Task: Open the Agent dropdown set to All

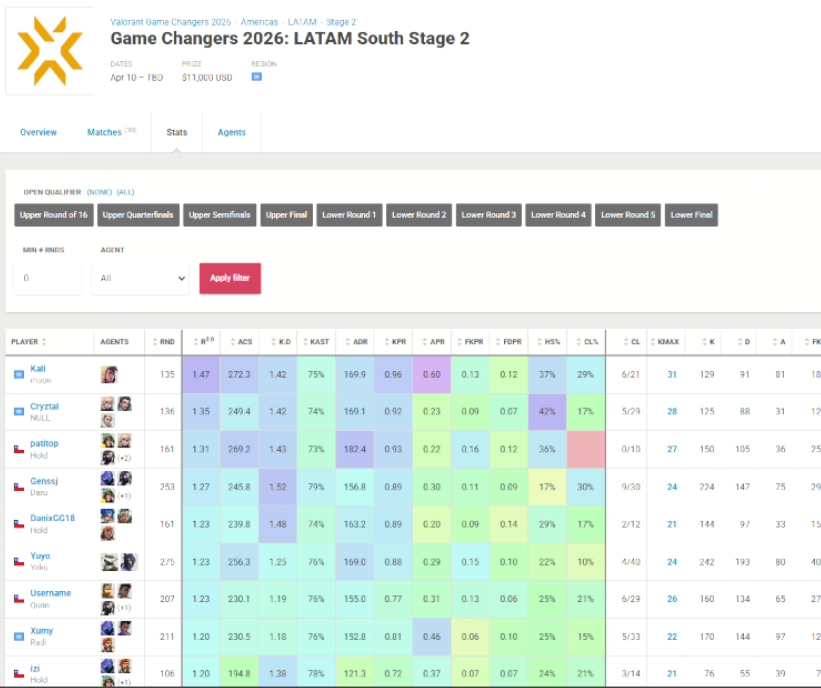Action: [x=140, y=278]
